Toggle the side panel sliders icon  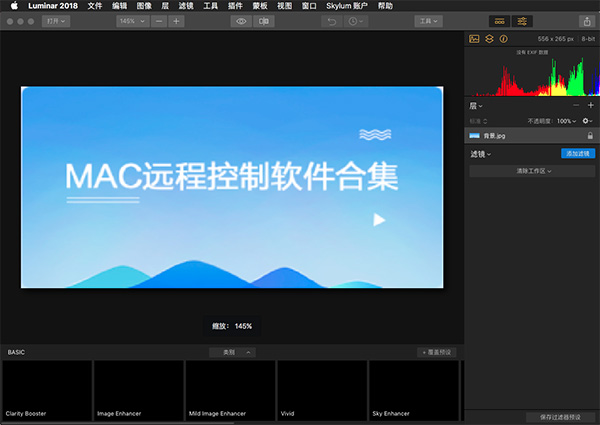[x=521, y=21]
